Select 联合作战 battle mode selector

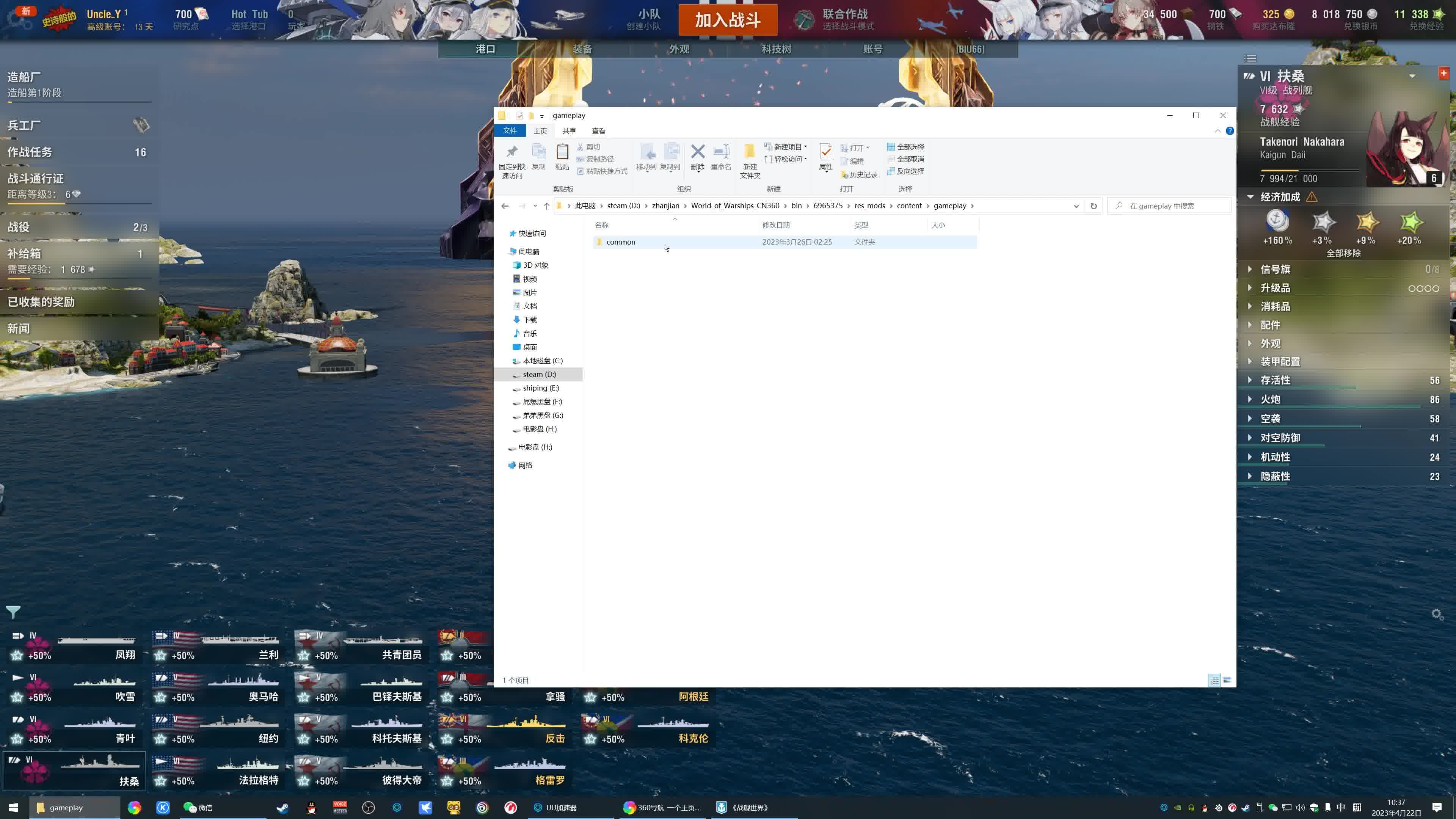(x=834, y=20)
